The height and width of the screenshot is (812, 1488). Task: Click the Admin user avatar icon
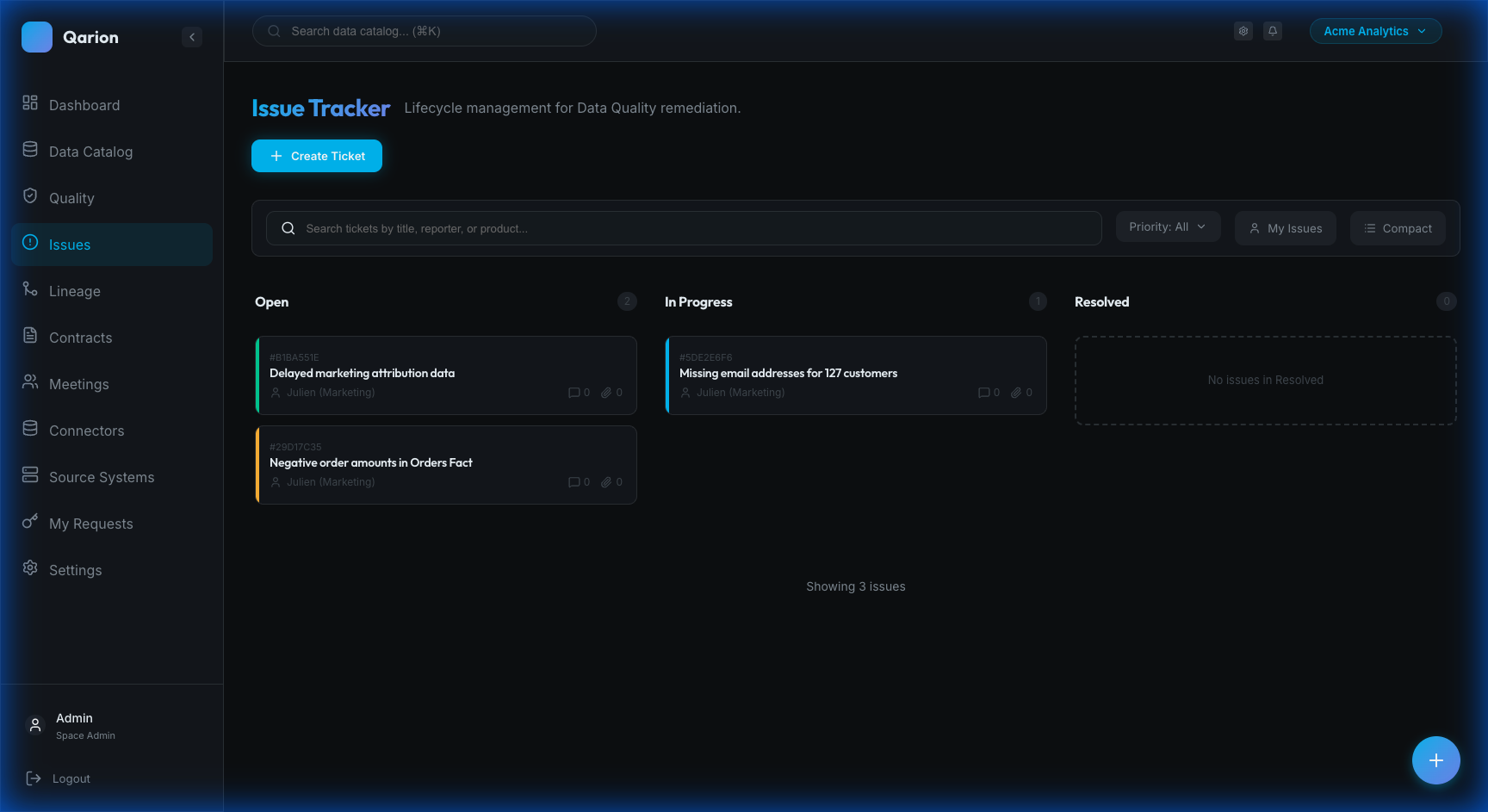point(35,725)
